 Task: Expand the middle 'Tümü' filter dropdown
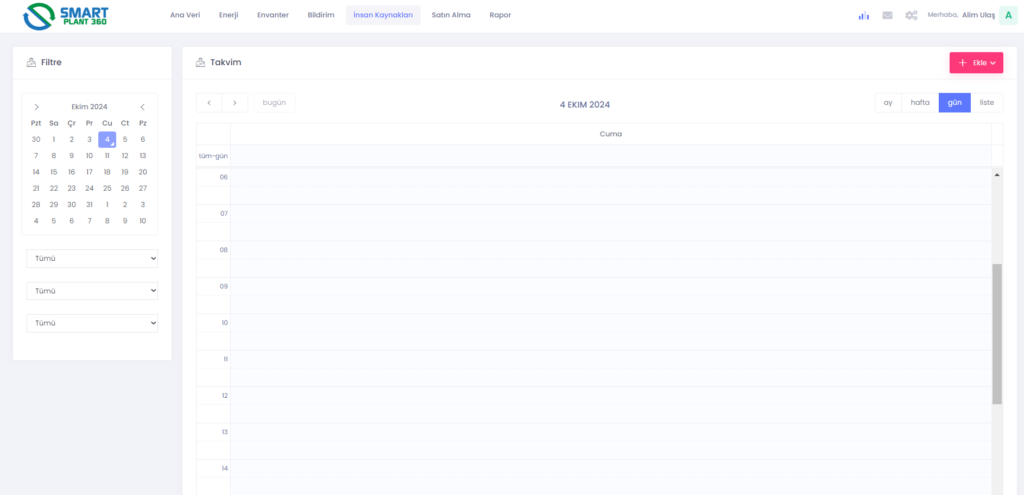pos(92,291)
